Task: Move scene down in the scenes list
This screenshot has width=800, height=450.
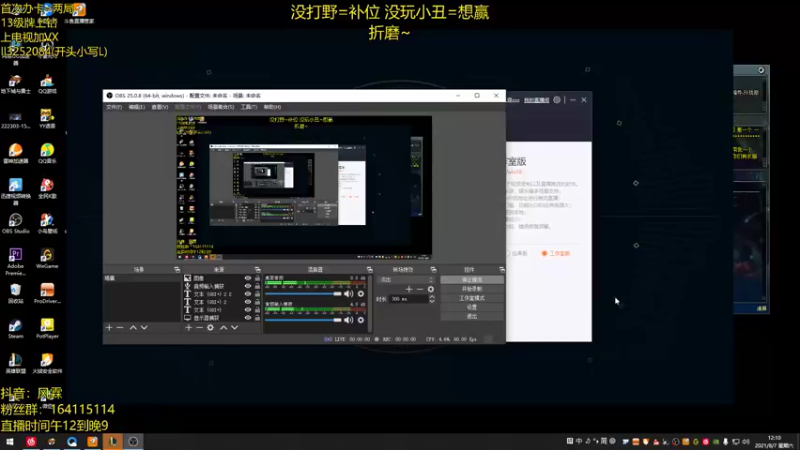Action: (144, 328)
